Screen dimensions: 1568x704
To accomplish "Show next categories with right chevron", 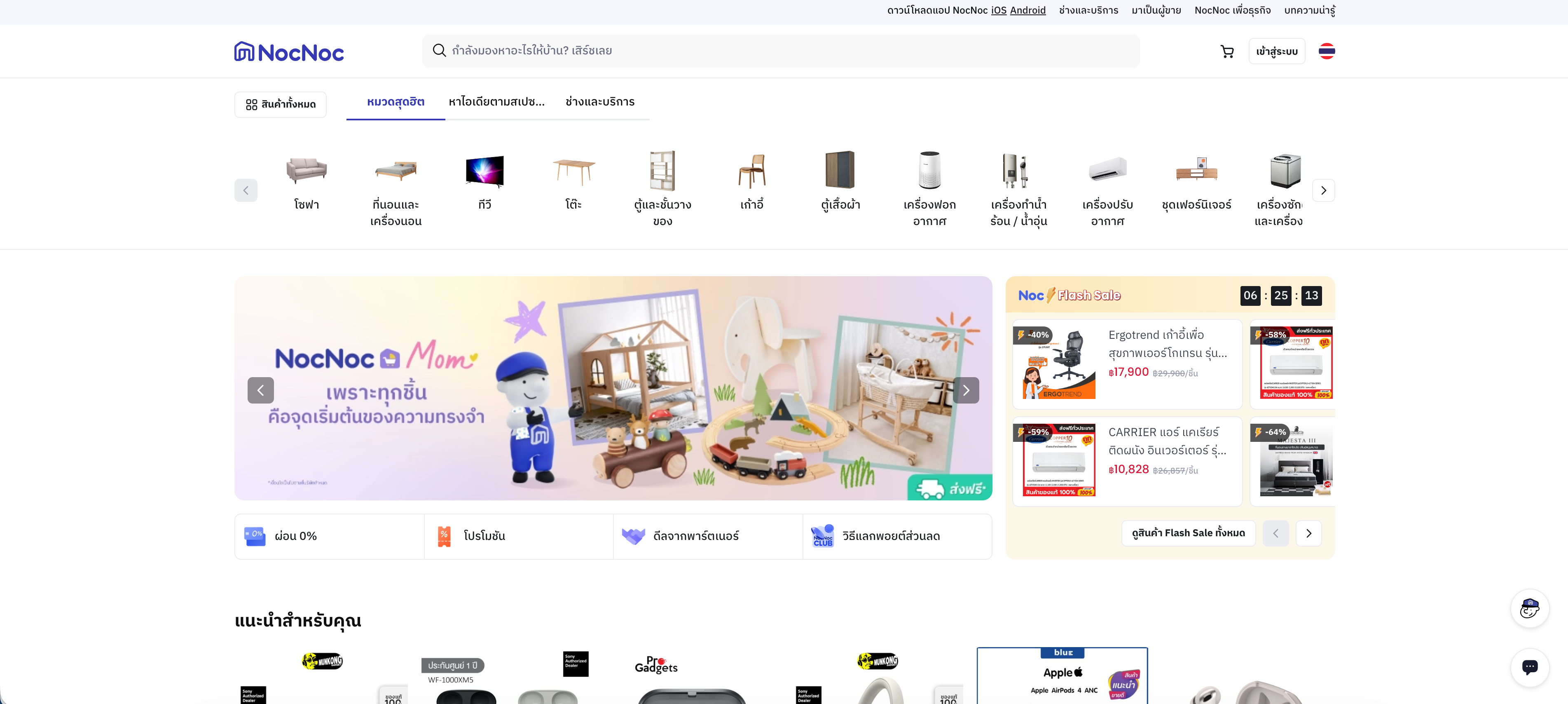I will [1323, 190].
